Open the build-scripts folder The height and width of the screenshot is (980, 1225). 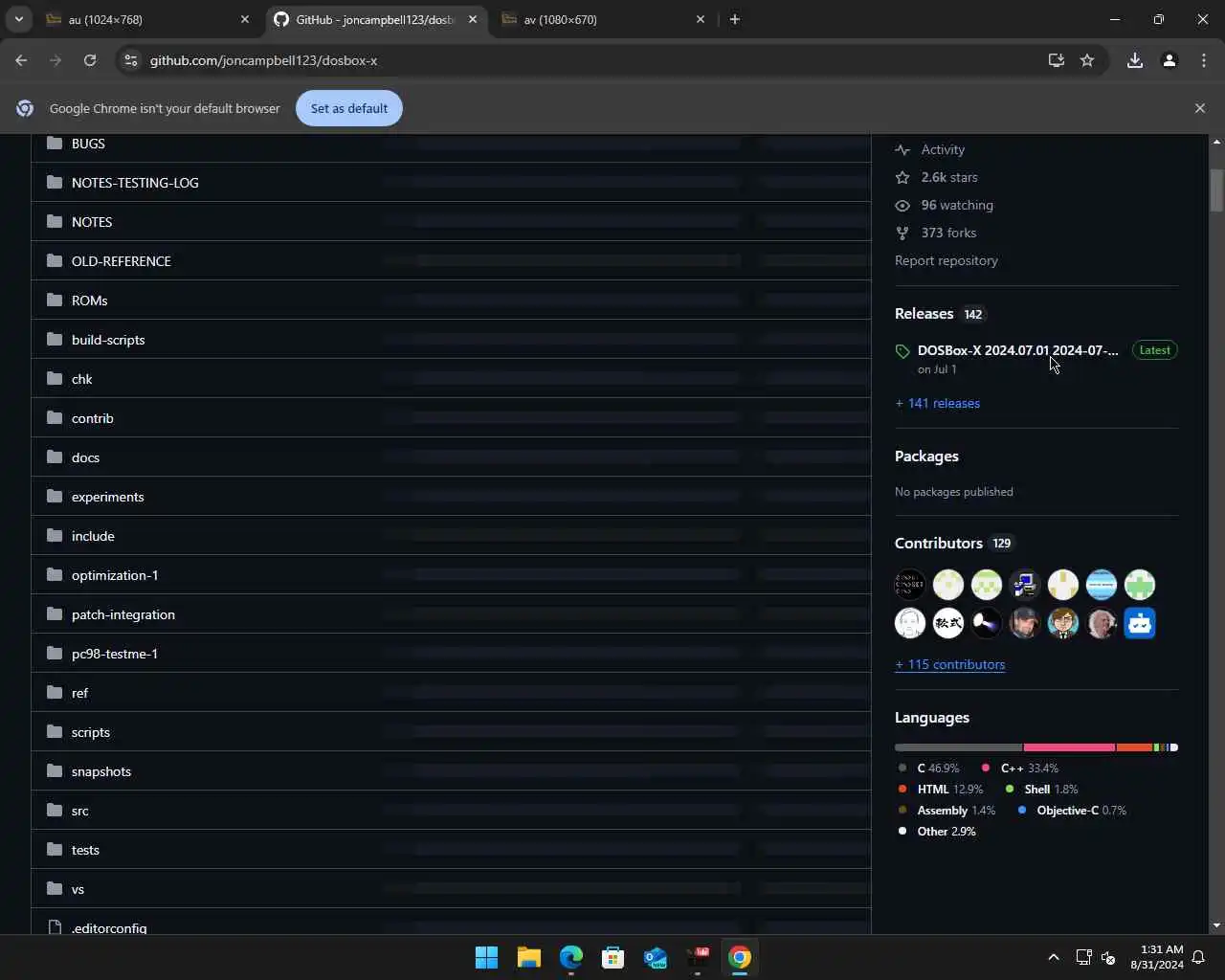[108, 340]
